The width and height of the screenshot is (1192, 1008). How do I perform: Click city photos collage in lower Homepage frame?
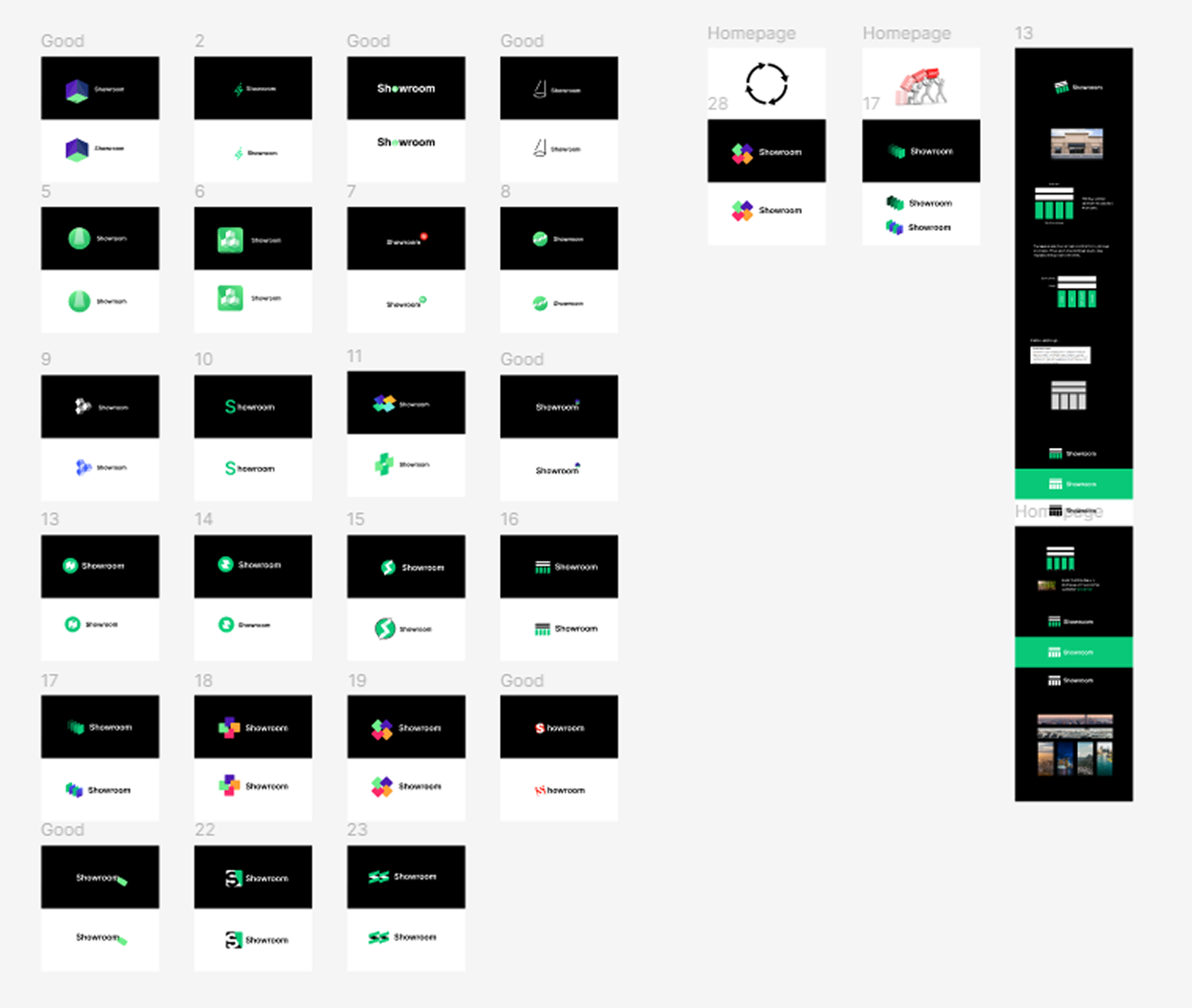pyautogui.click(x=1075, y=745)
